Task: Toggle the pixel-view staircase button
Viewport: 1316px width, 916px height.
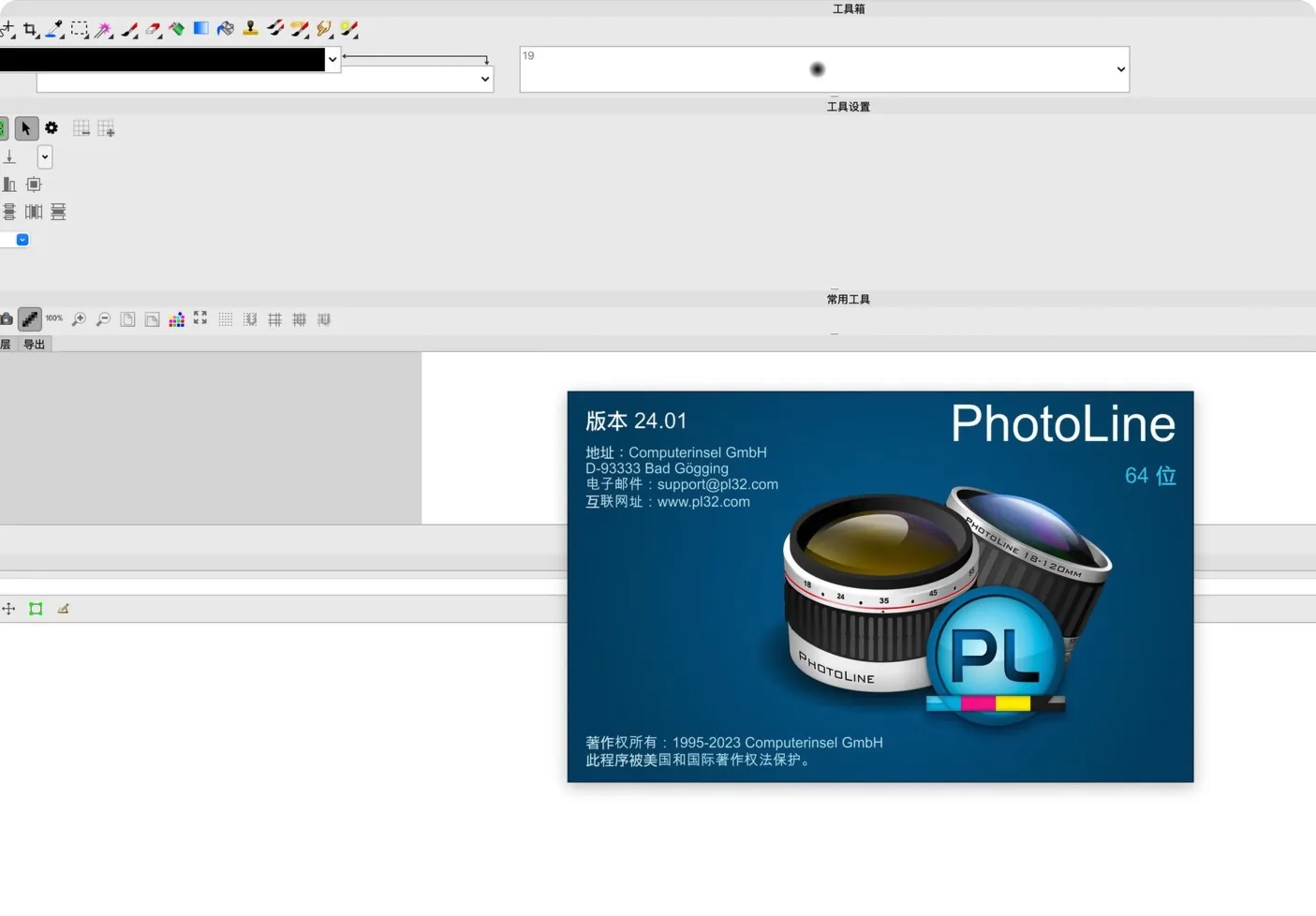Action: [x=30, y=319]
